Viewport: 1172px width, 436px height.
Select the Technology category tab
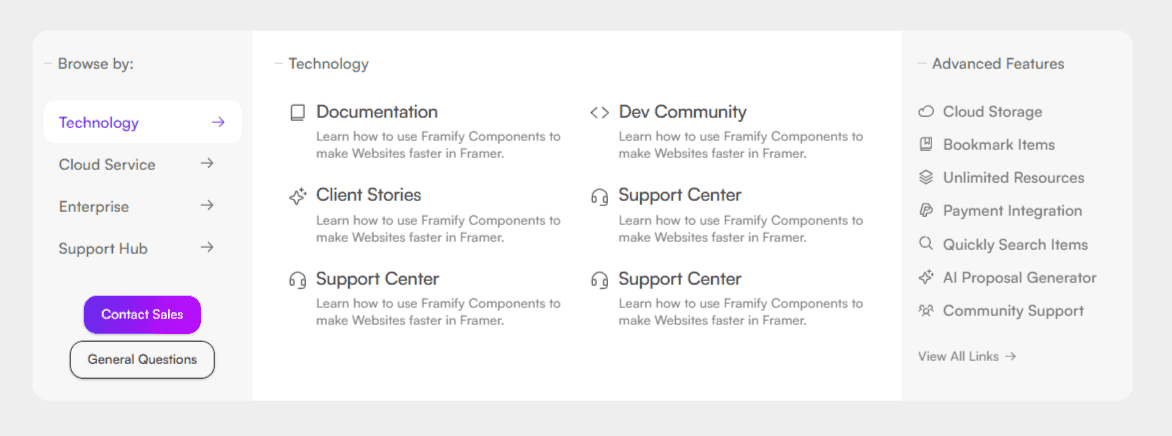point(143,122)
